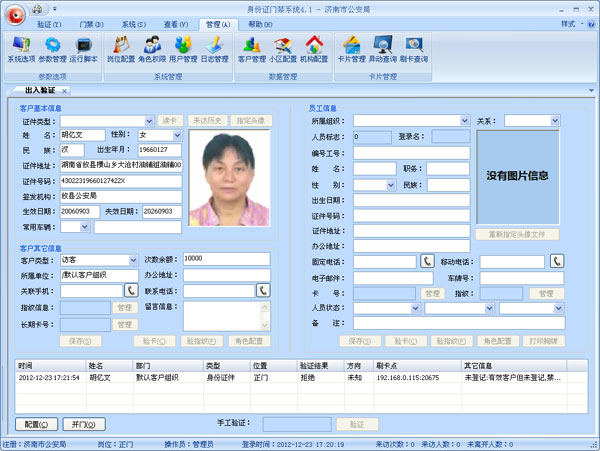This screenshot has width=600, height=451.
Task: Click the 读卡 button
Action: point(170,121)
